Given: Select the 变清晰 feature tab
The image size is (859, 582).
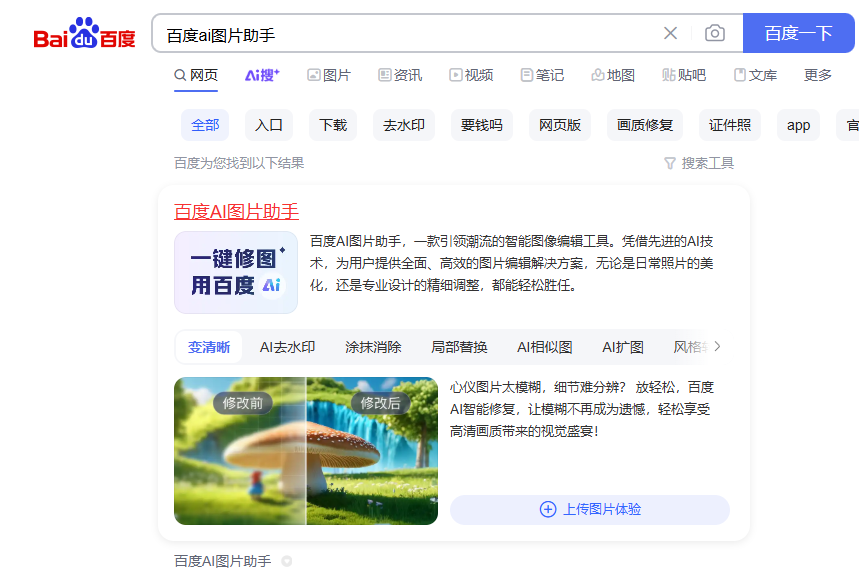Looking at the screenshot, I should 209,346.
